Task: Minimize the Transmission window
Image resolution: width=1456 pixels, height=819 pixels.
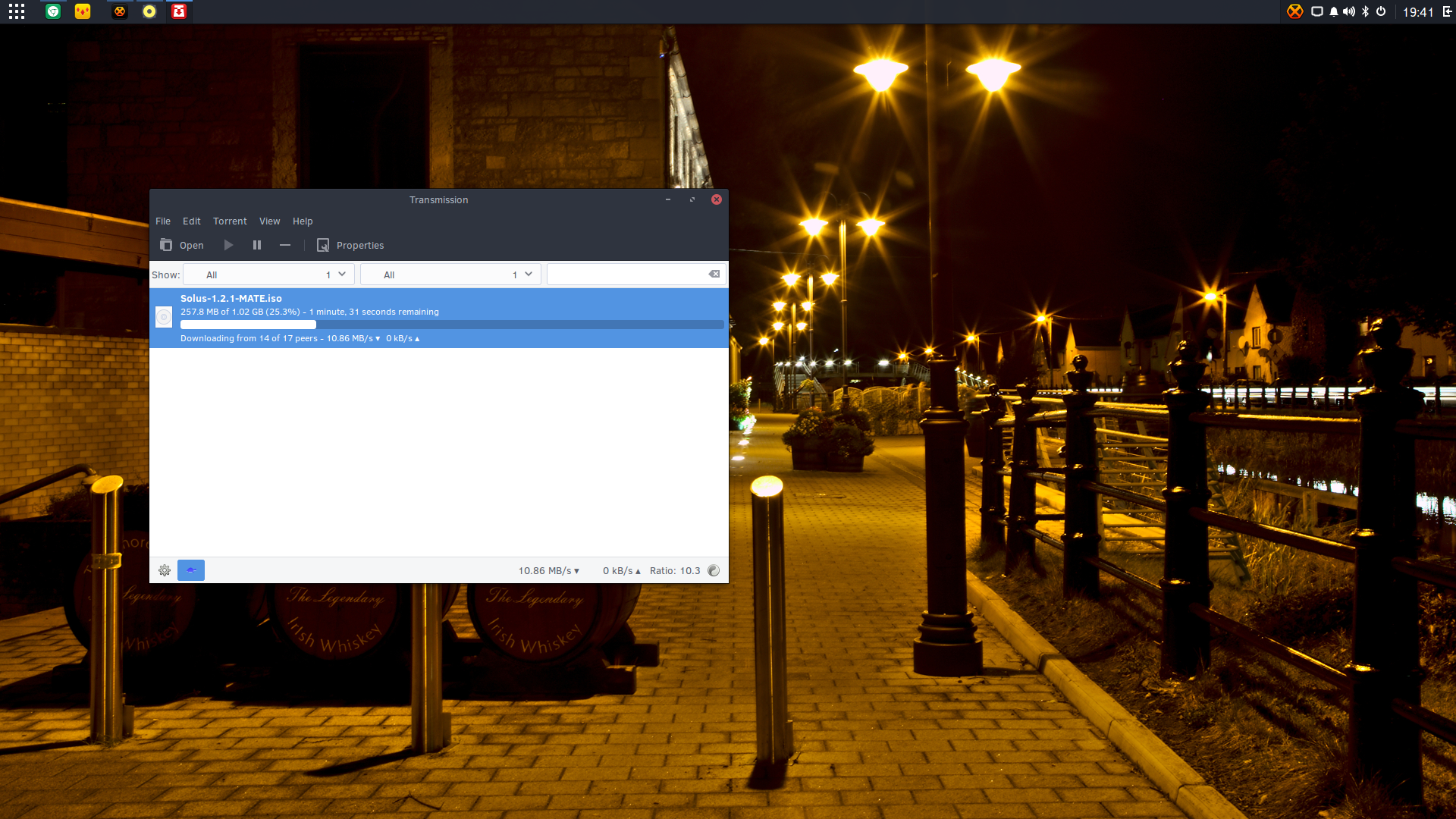Action: coord(668,199)
